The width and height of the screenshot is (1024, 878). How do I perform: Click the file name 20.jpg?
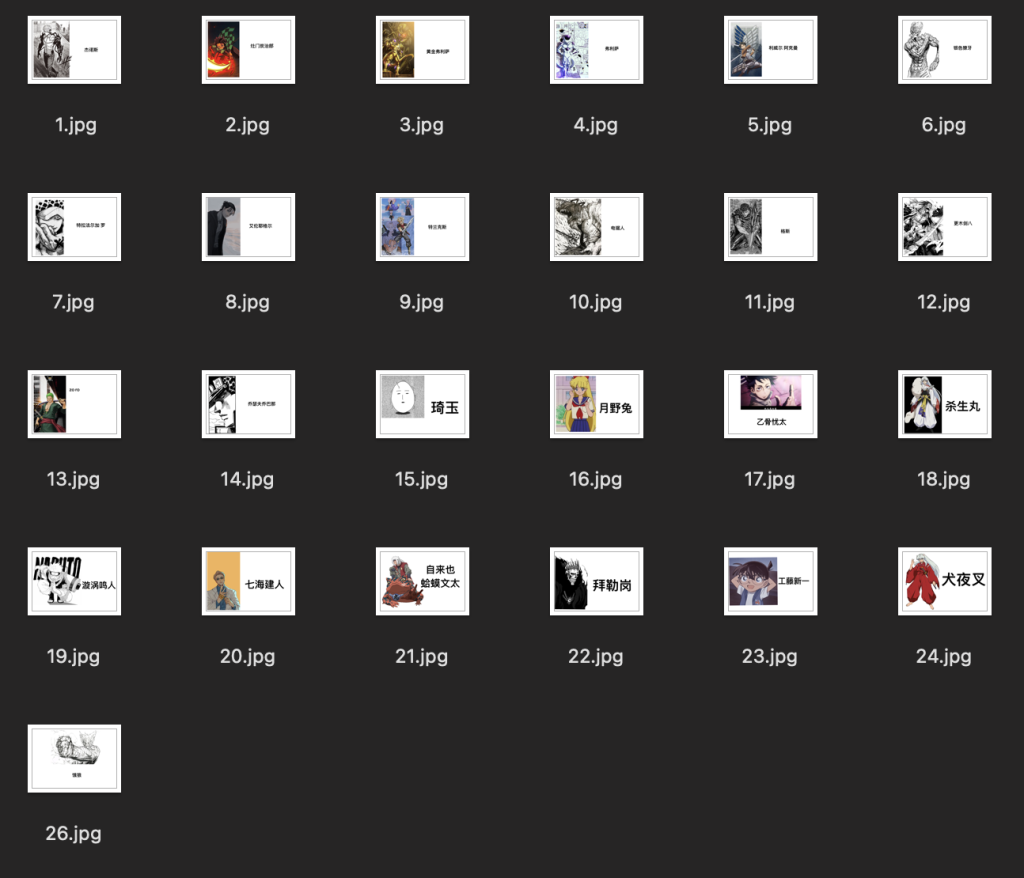pos(248,656)
